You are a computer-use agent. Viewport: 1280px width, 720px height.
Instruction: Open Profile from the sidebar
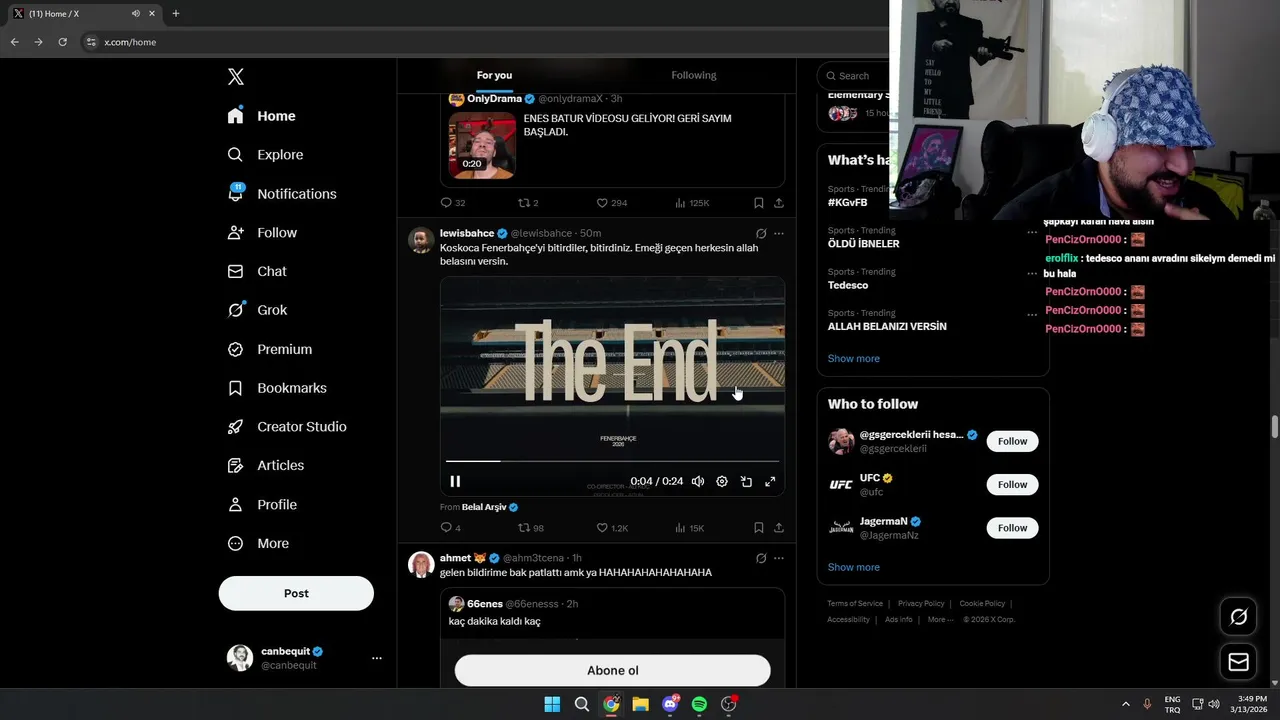pos(262,505)
